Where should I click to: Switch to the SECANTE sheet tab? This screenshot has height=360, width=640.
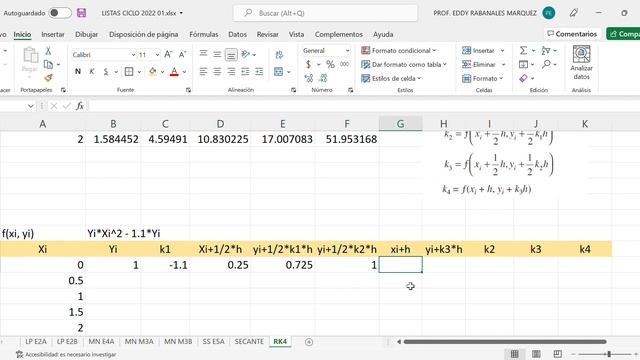(249, 342)
